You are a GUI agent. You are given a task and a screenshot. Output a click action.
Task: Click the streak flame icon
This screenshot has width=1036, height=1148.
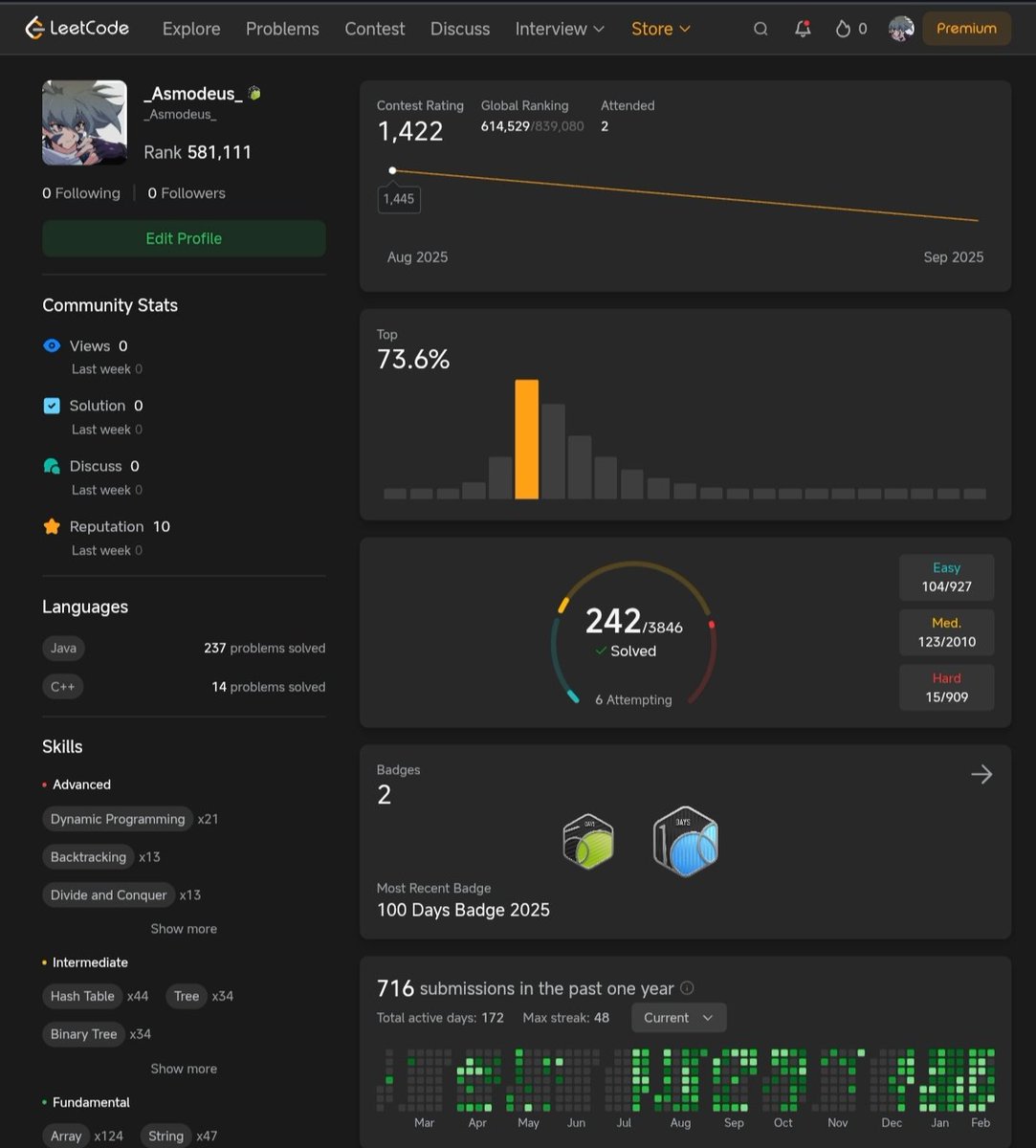click(843, 29)
